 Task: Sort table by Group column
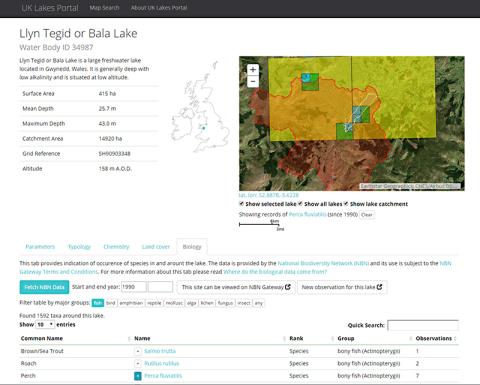point(375,338)
